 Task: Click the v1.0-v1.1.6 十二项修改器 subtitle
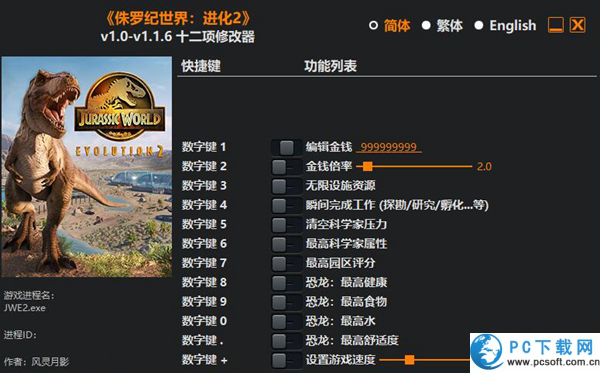pyautogui.click(x=178, y=37)
